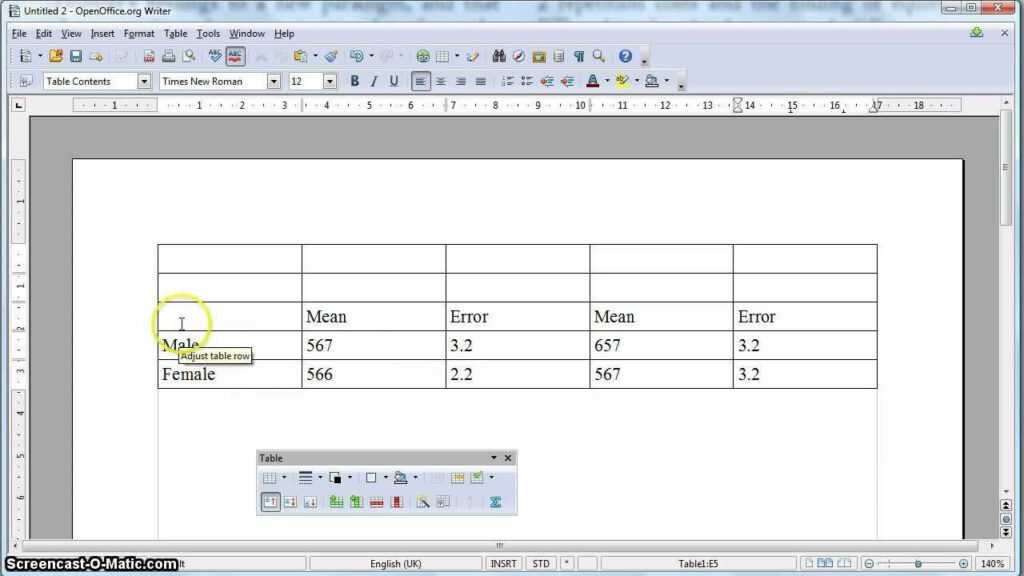Image resolution: width=1024 pixels, height=576 pixels.
Task: Open the Table menu
Action: click(x=176, y=33)
